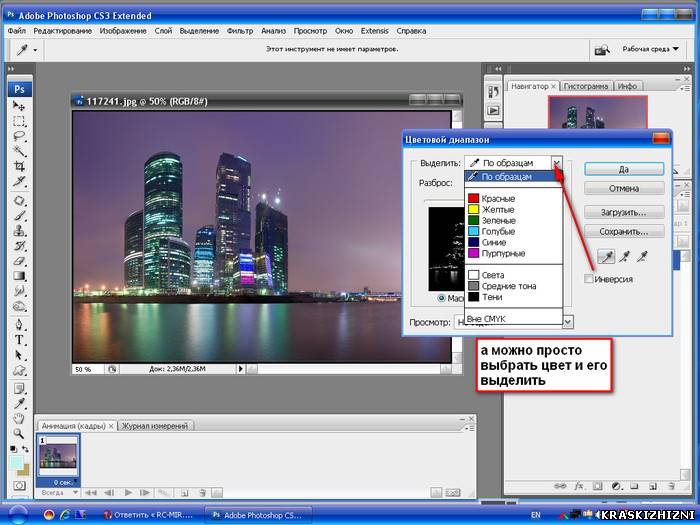Select the Brush tool
Viewport: 700px width, 525px height.
(19, 216)
